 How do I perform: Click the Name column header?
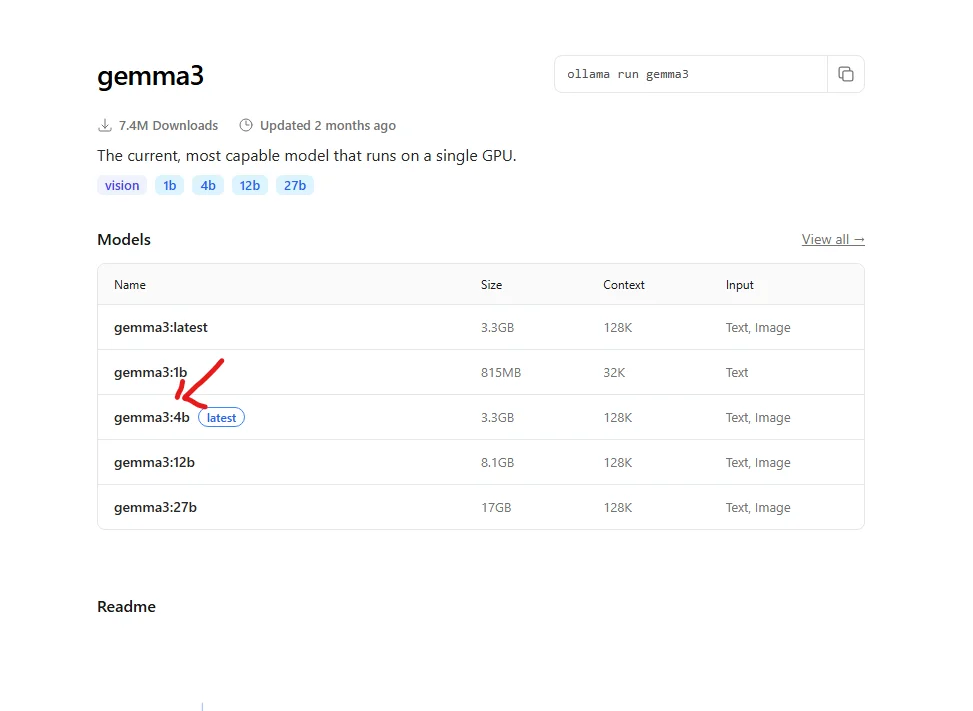point(130,285)
